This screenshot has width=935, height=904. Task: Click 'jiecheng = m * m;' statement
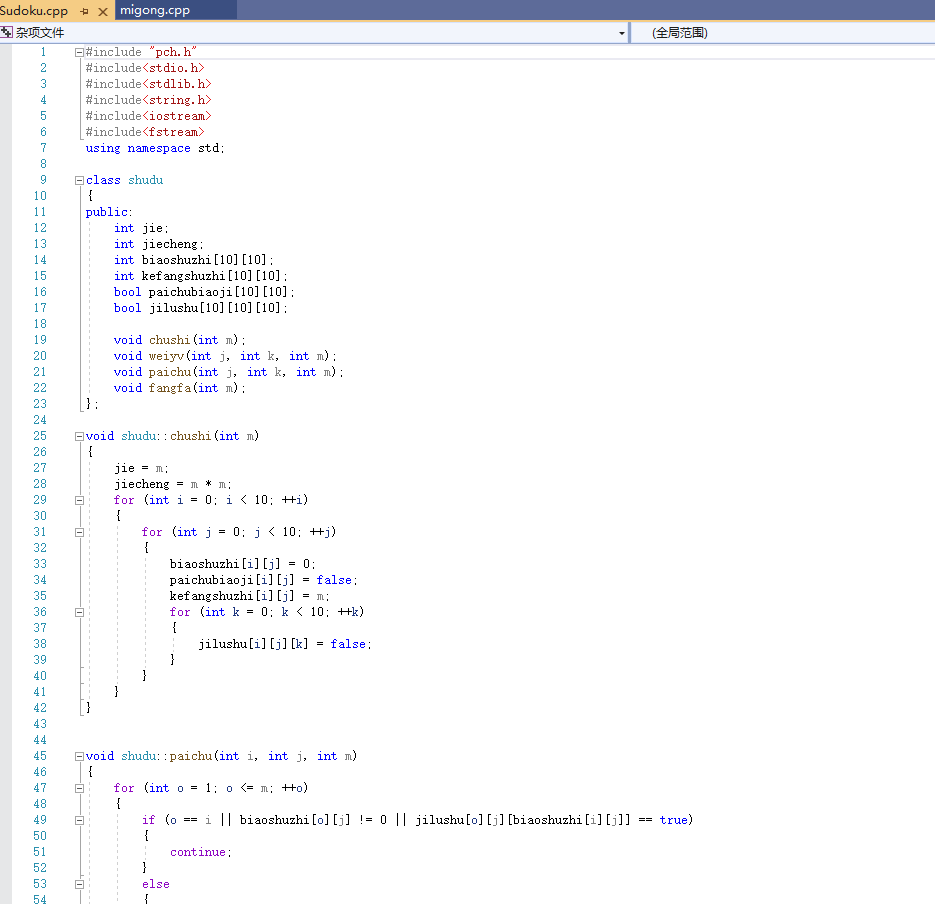[173, 484]
